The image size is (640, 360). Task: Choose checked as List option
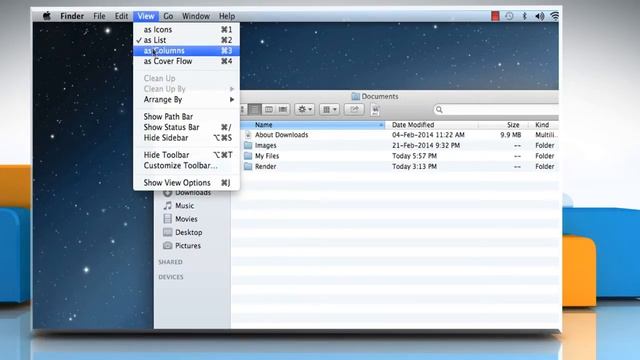coord(187,40)
